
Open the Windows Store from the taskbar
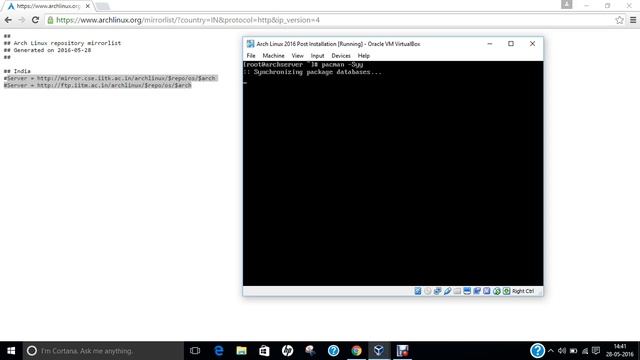(x=264, y=351)
